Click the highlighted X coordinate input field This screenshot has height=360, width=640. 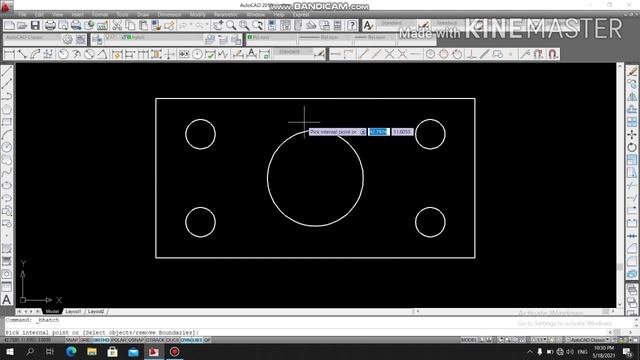pyautogui.click(x=378, y=132)
